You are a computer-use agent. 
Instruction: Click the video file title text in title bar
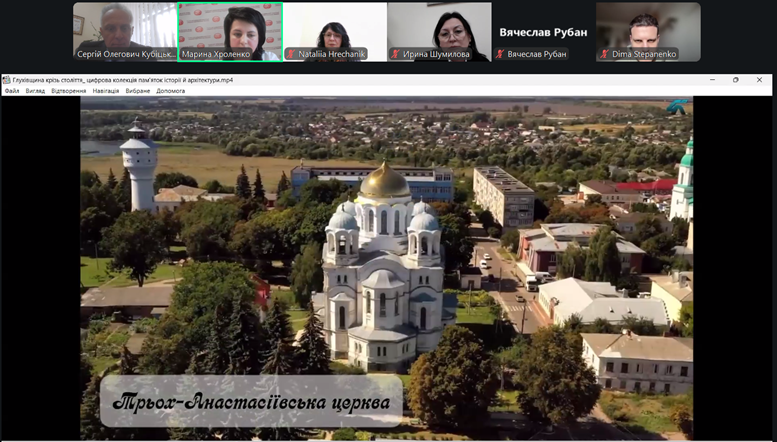pos(123,80)
